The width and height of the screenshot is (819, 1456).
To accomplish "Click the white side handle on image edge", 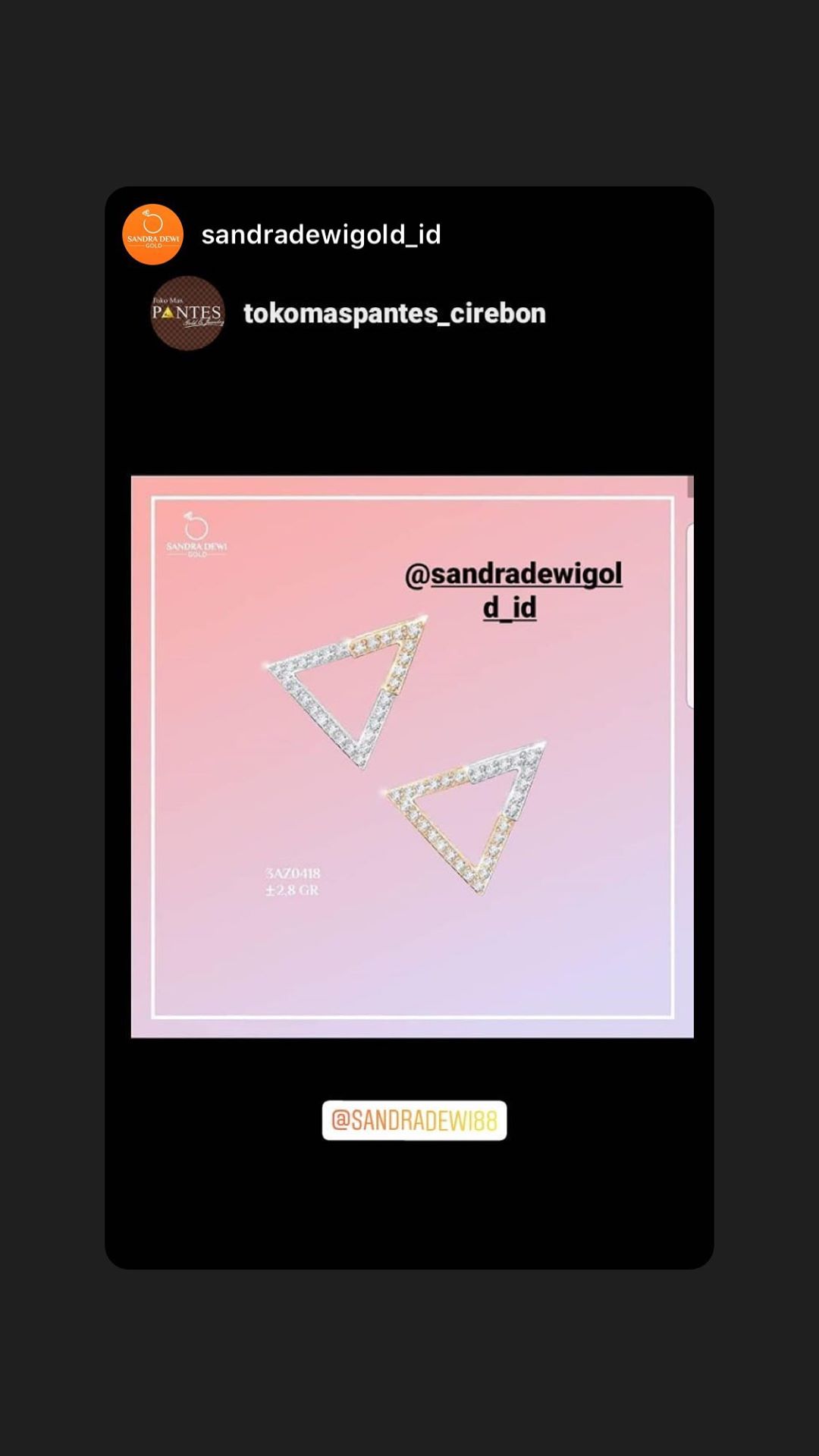I will (689, 616).
